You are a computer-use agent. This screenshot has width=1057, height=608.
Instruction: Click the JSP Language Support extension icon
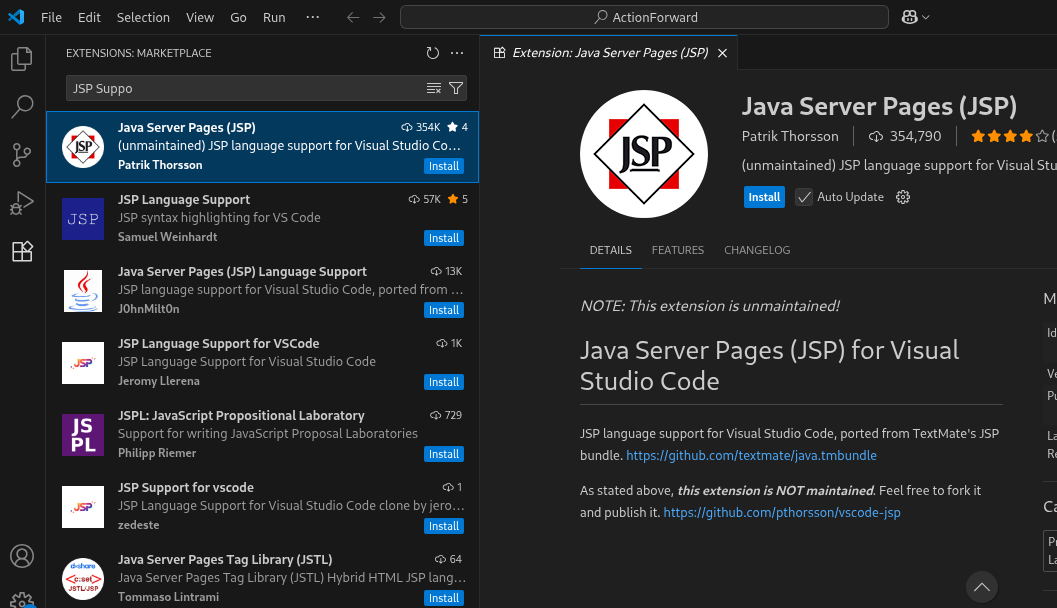click(83, 219)
